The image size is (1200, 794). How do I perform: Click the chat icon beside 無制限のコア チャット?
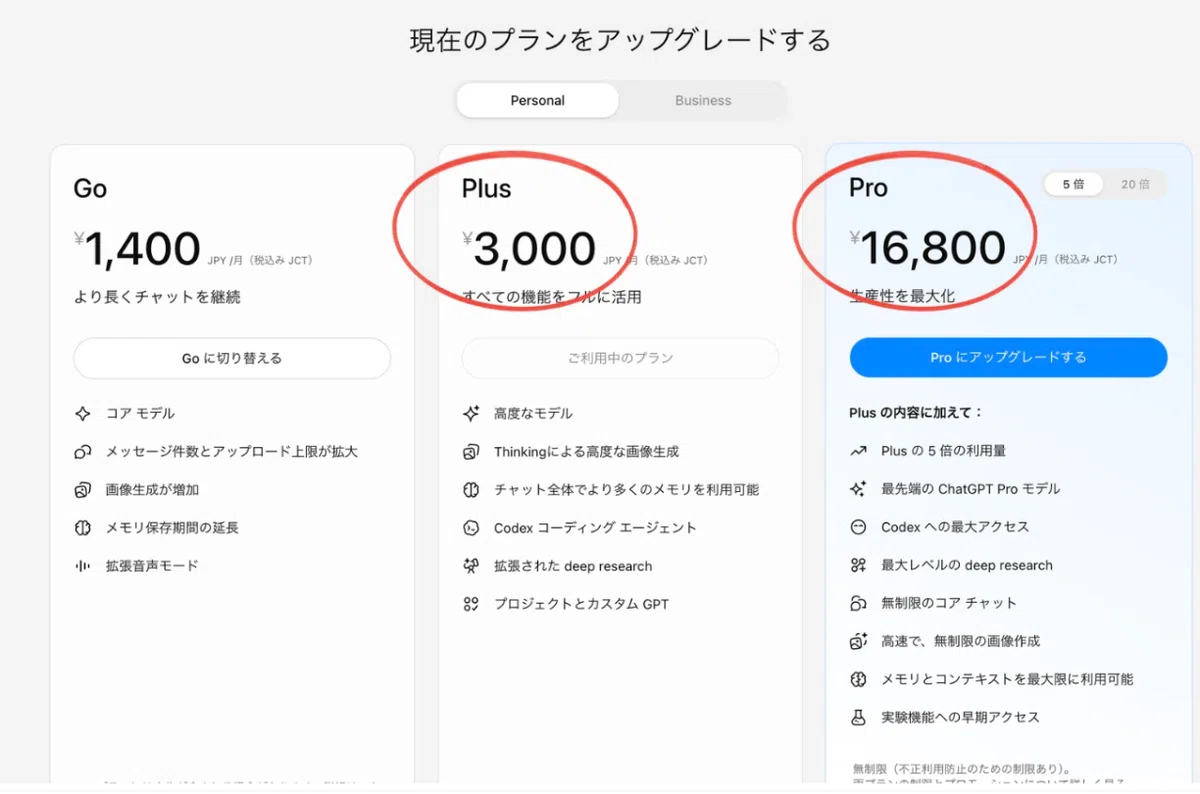click(x=858, y=603)
